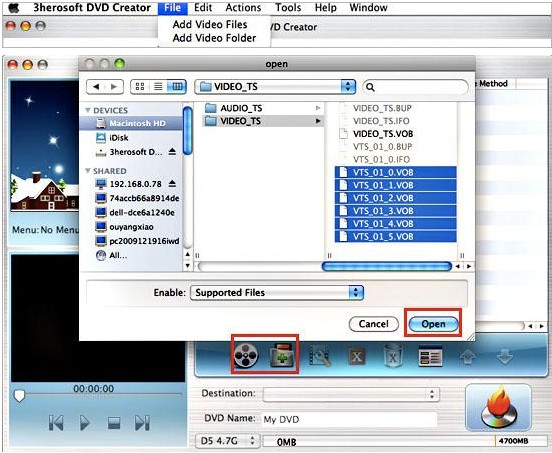Select 74accb66a8914de shared computer
This screenshot has width=552, height=453.
tap(131, 198)
